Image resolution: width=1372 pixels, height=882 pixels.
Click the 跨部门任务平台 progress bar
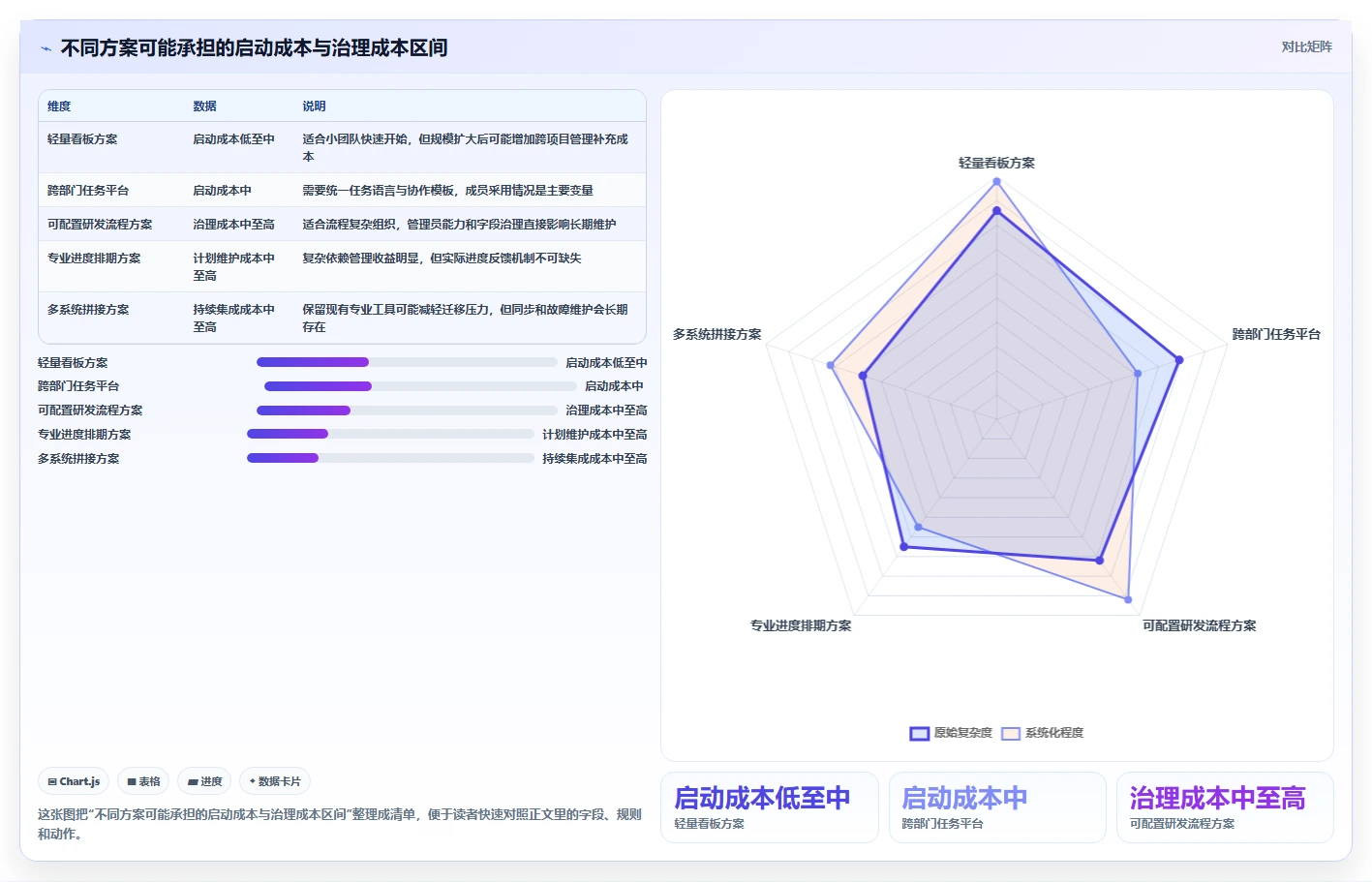(x=420, y=386)
